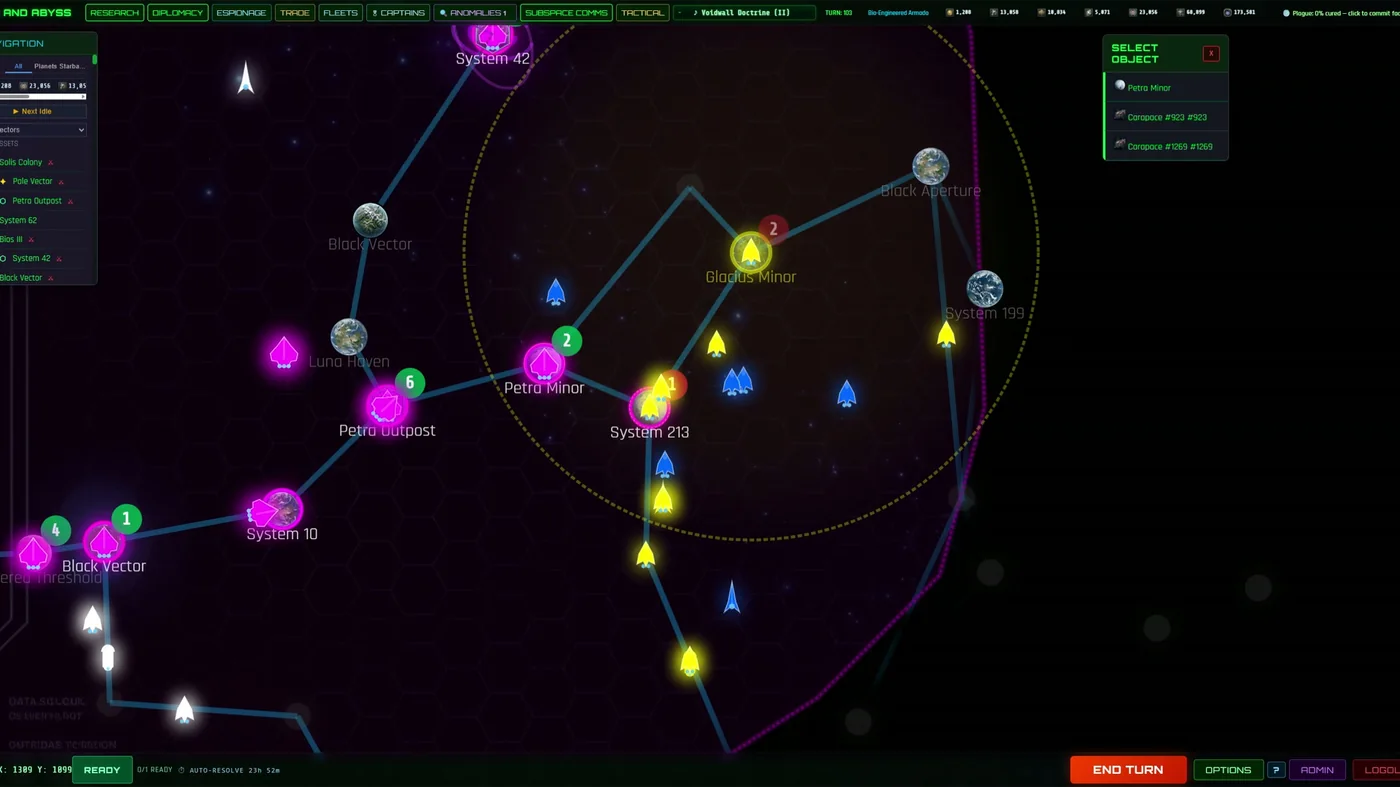Jump to Next Idle unit
Screen dimensions: 1400x787
(x=43, y=111)
